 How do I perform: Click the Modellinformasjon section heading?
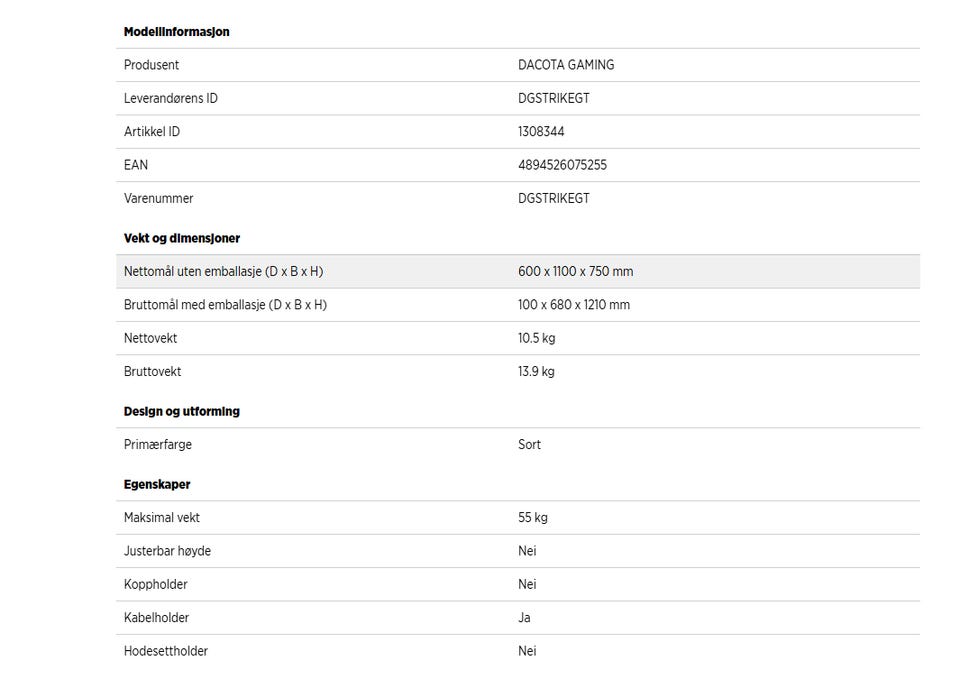176,32
